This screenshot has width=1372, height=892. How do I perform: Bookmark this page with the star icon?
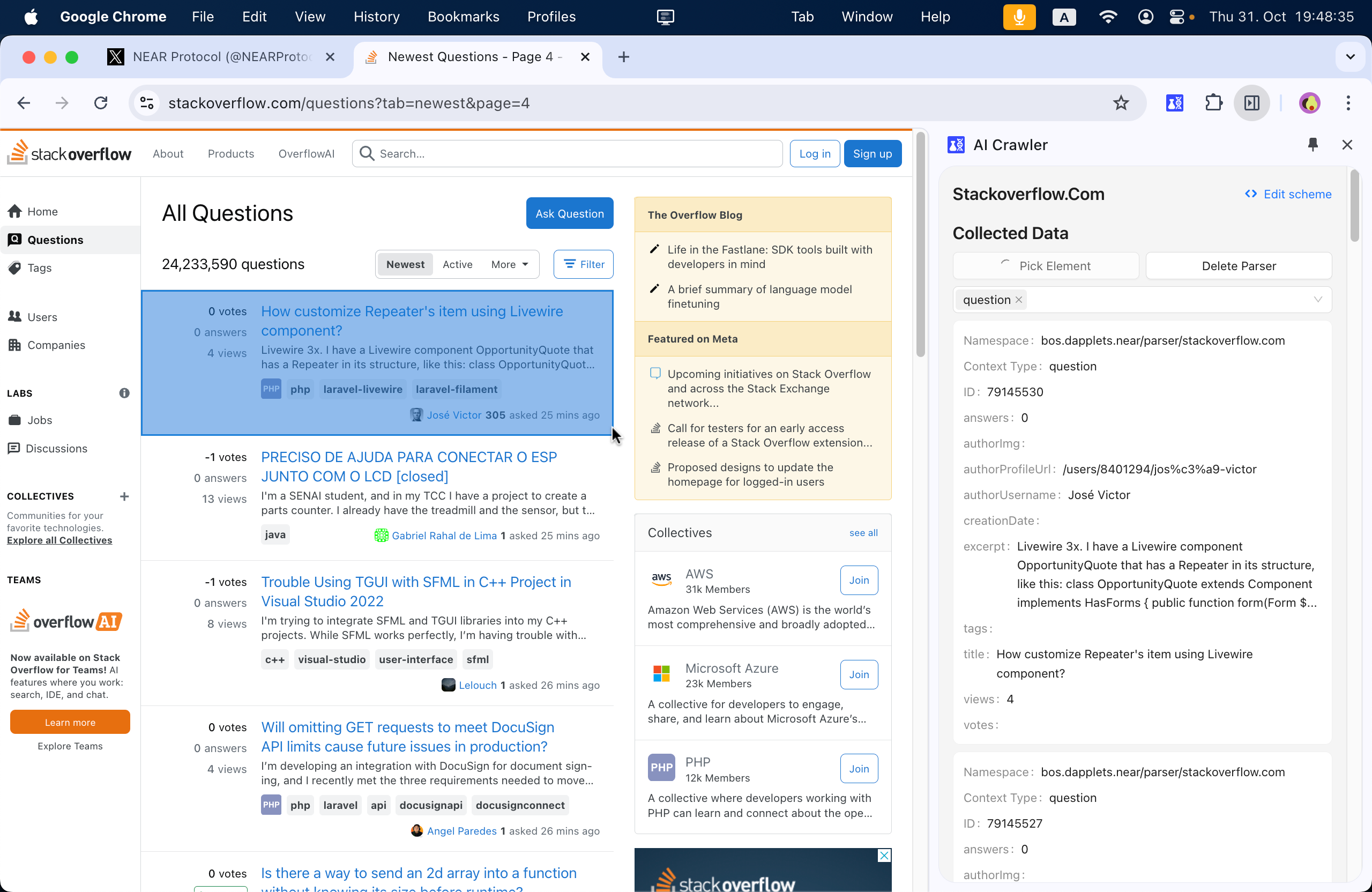coord(1121,103)
